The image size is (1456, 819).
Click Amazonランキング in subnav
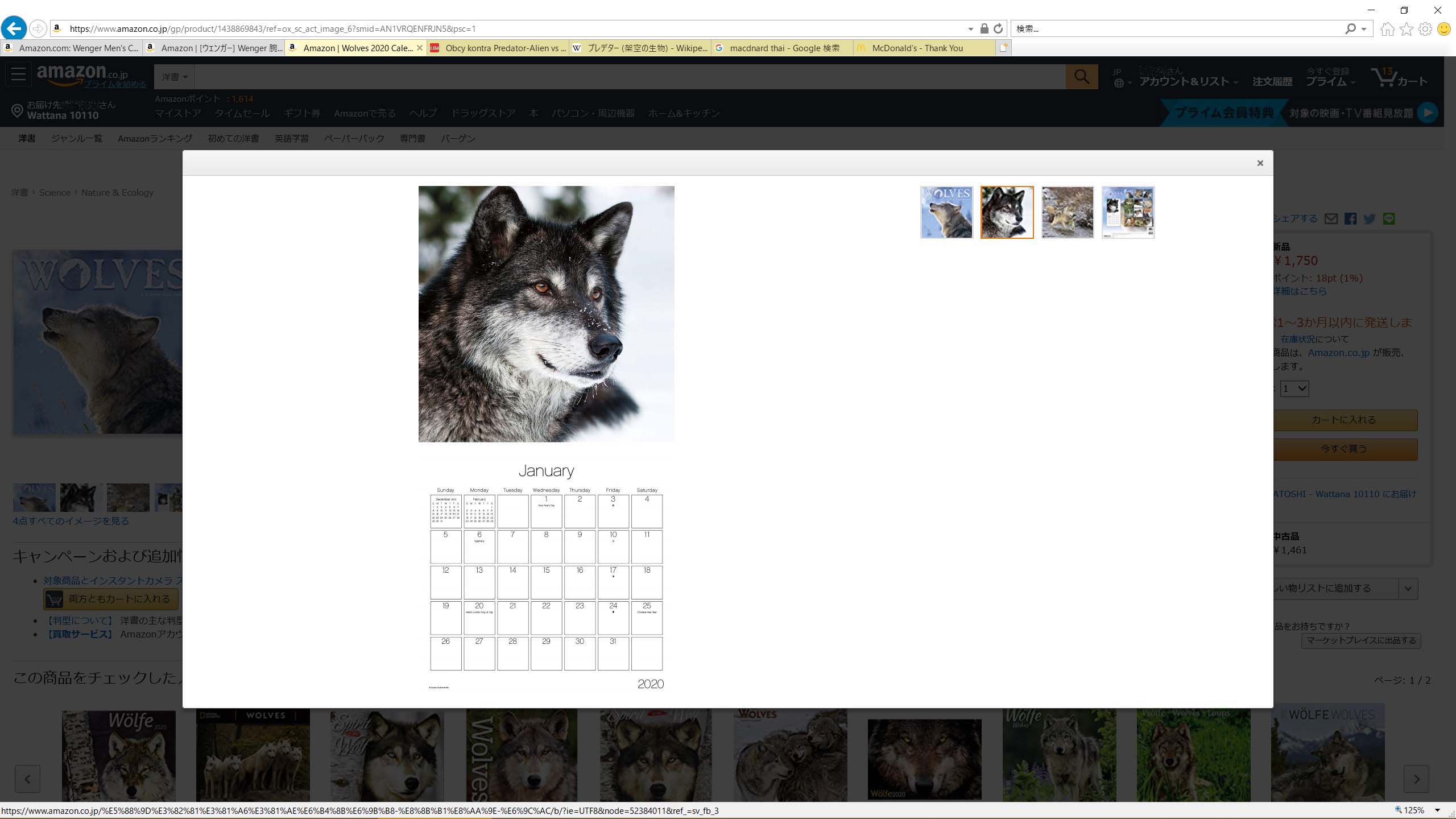(155, 138)
